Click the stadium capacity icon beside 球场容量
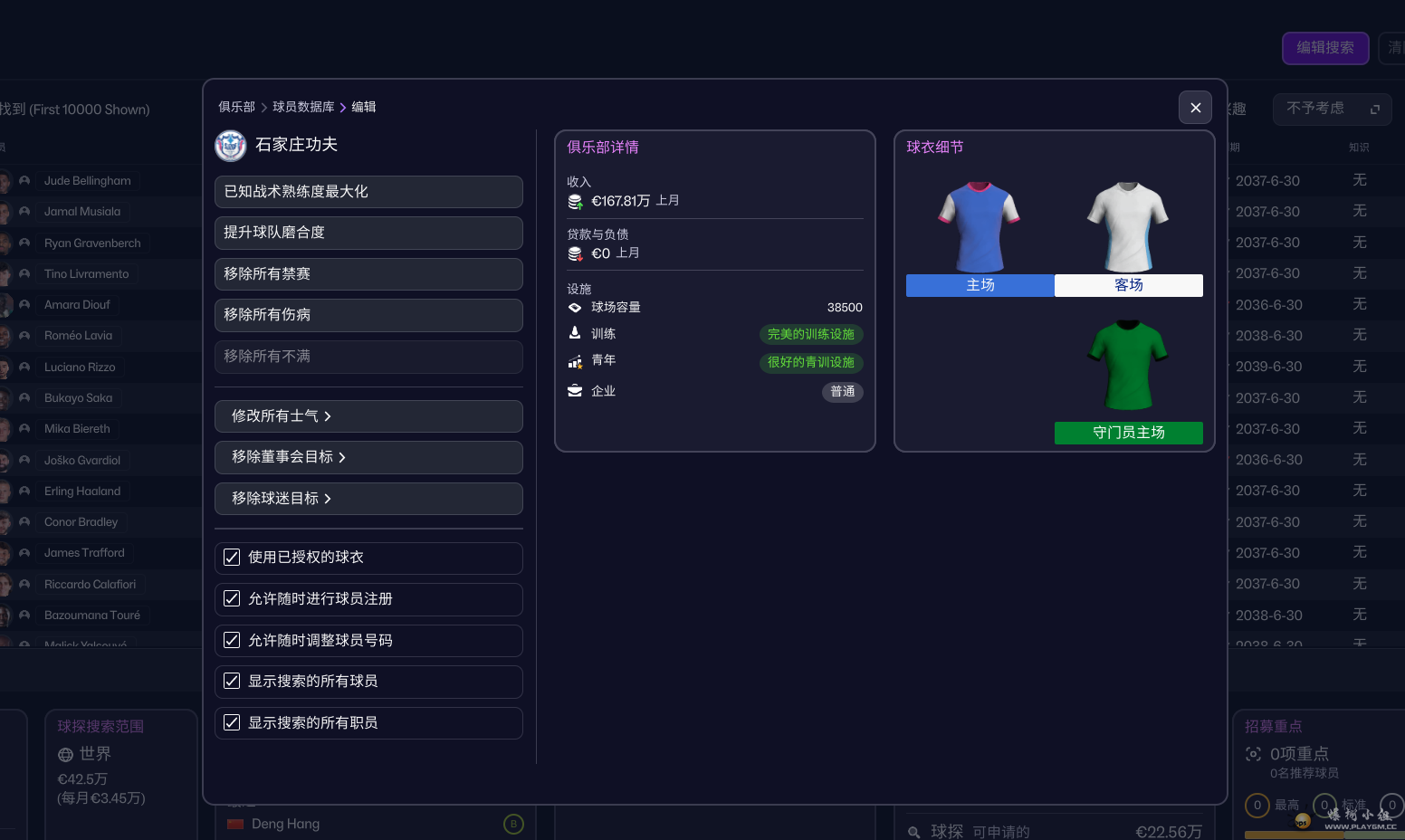The height and width of the screenshot is (840, 1405). tap(575, 308)
